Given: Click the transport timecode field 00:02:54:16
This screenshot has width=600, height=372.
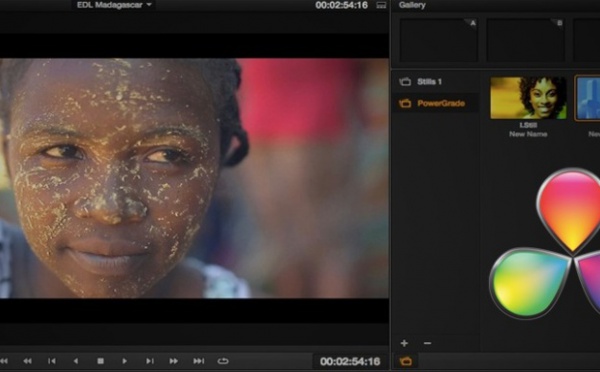Looking at the screenshot, I should [350, 361].
